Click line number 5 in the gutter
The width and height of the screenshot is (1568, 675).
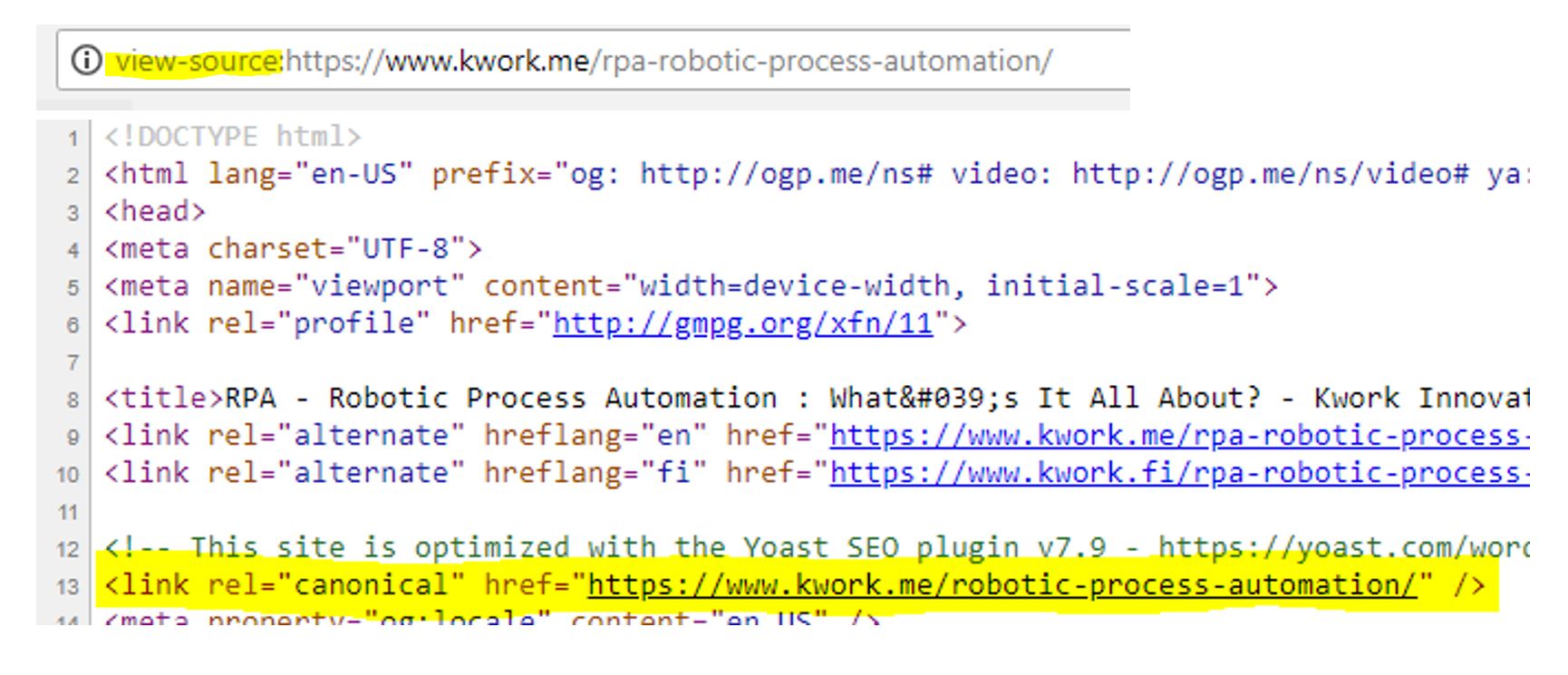pyautogui.click(x=73, y=288)
